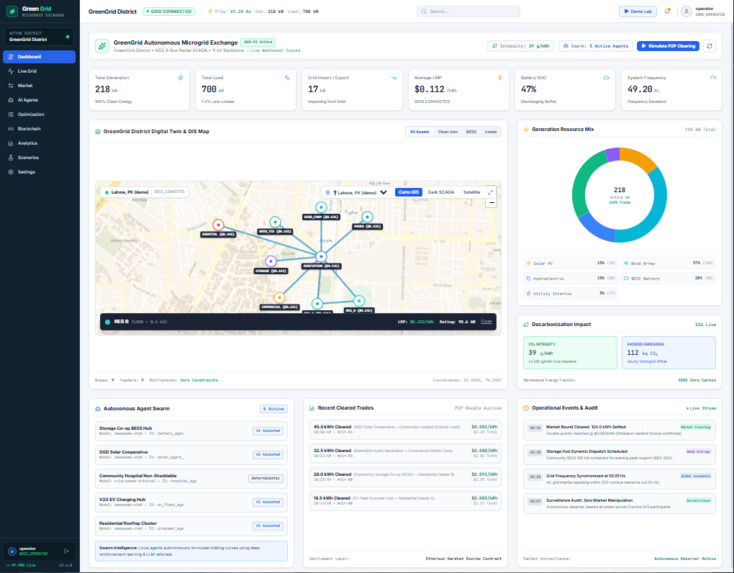Click the Microgrid Exchange header logo icon

click(102, 46)
